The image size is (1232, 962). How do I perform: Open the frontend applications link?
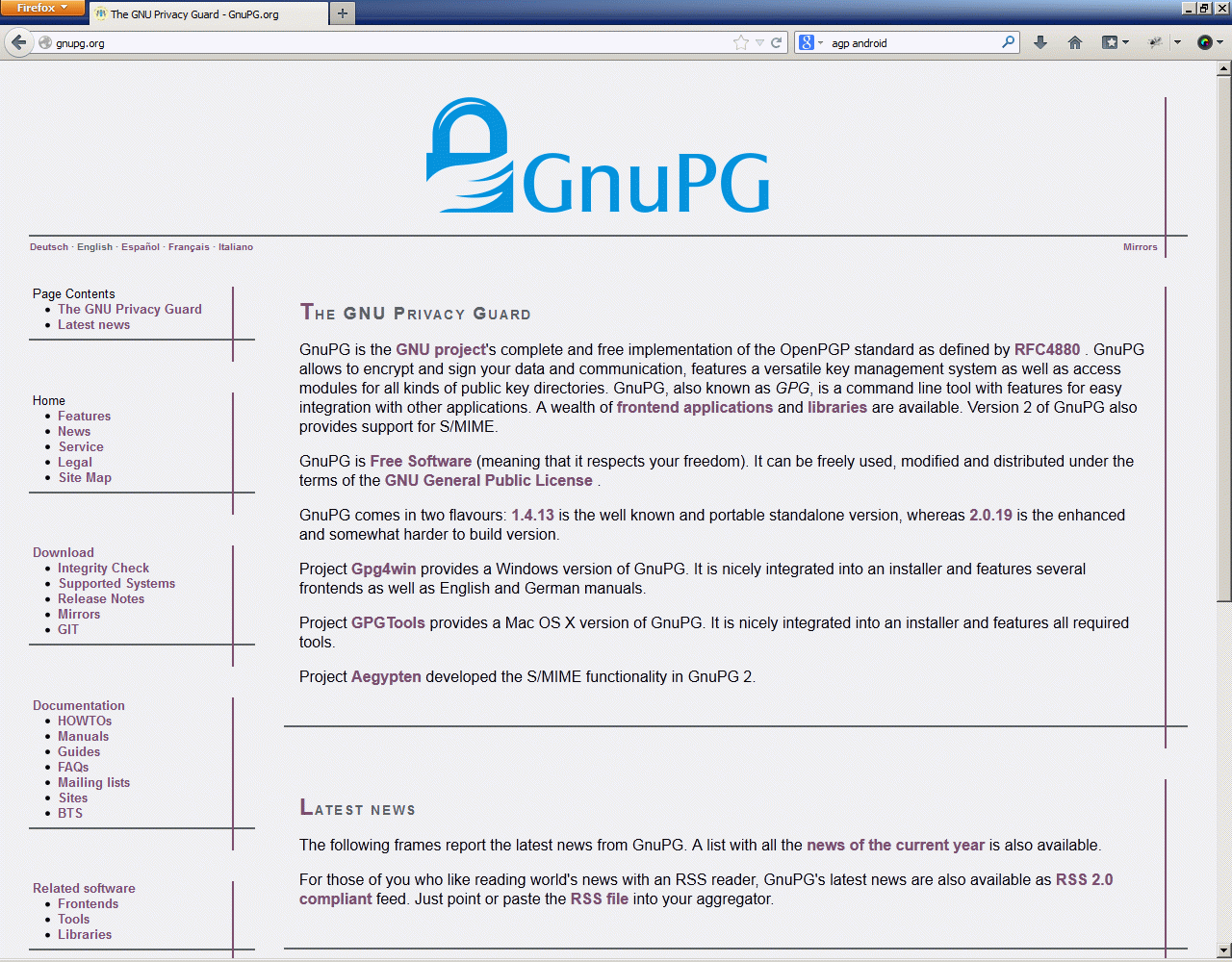point(695,408)
